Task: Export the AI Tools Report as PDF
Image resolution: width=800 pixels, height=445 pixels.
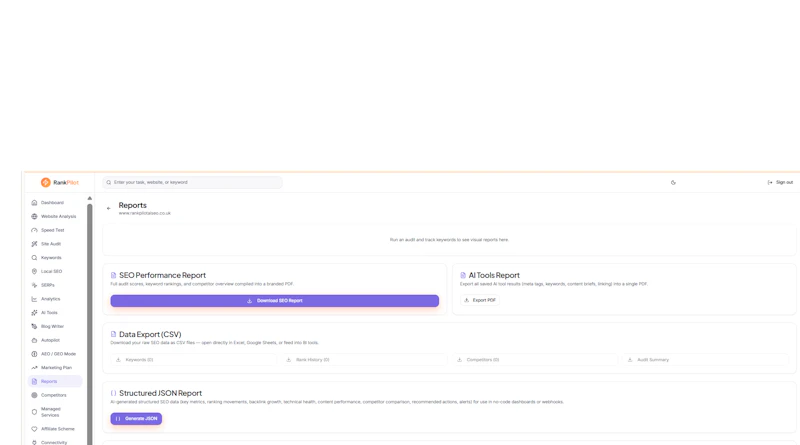Action: coord(480,300)
